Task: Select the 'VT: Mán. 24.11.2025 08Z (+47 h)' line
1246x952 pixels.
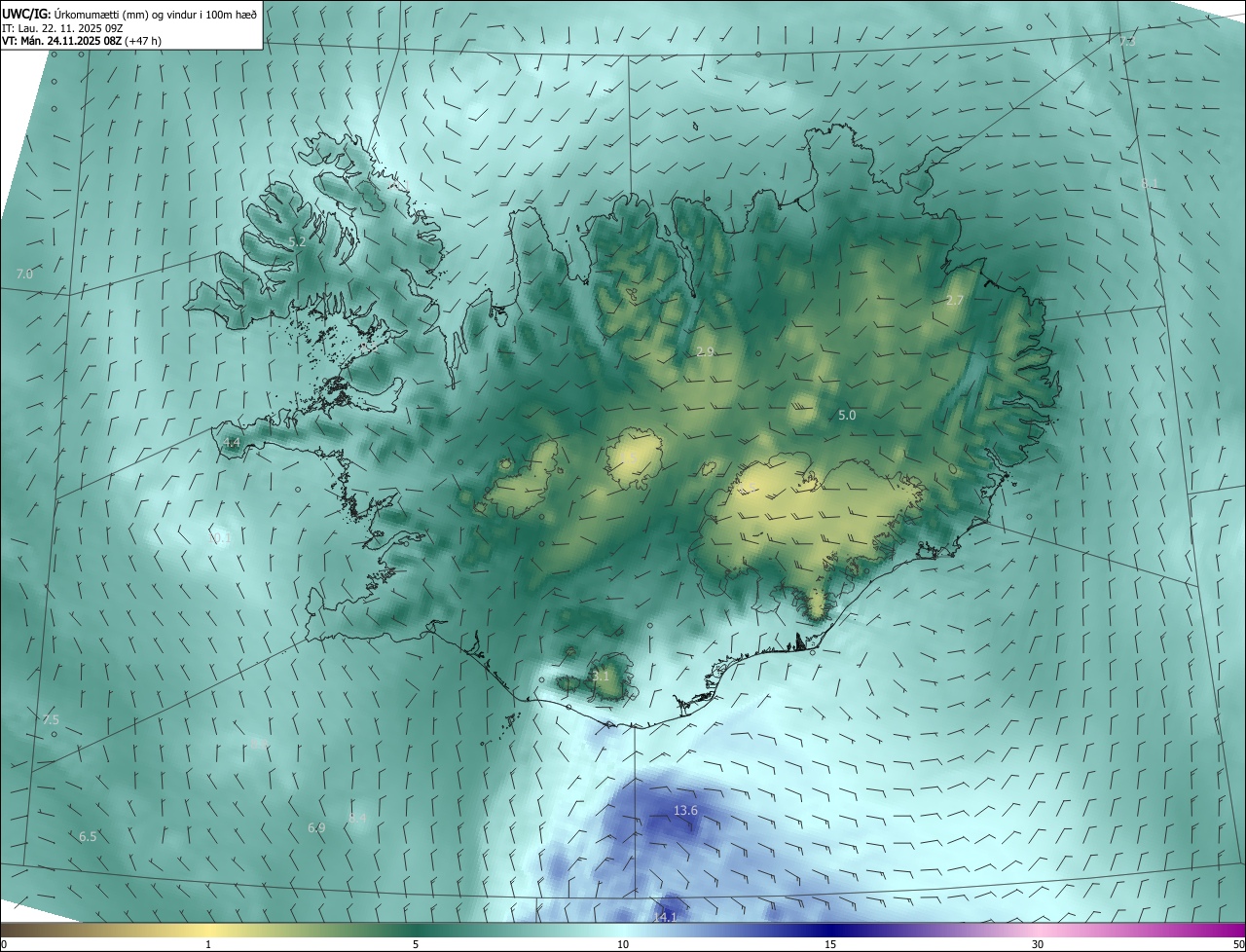Action: [82, 41]
